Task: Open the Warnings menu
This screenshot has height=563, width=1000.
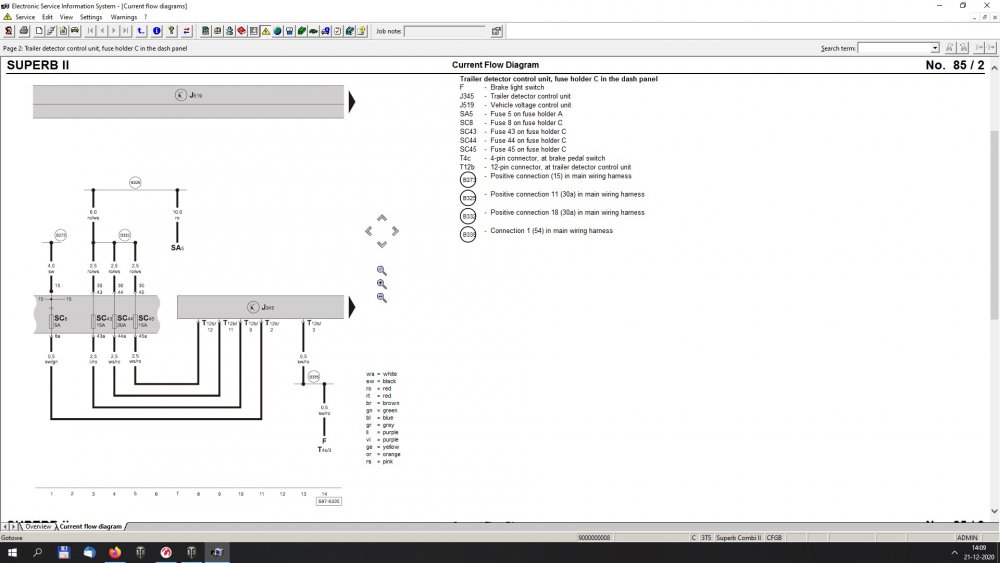Action: pyautogui.click(x=124, y=17)
